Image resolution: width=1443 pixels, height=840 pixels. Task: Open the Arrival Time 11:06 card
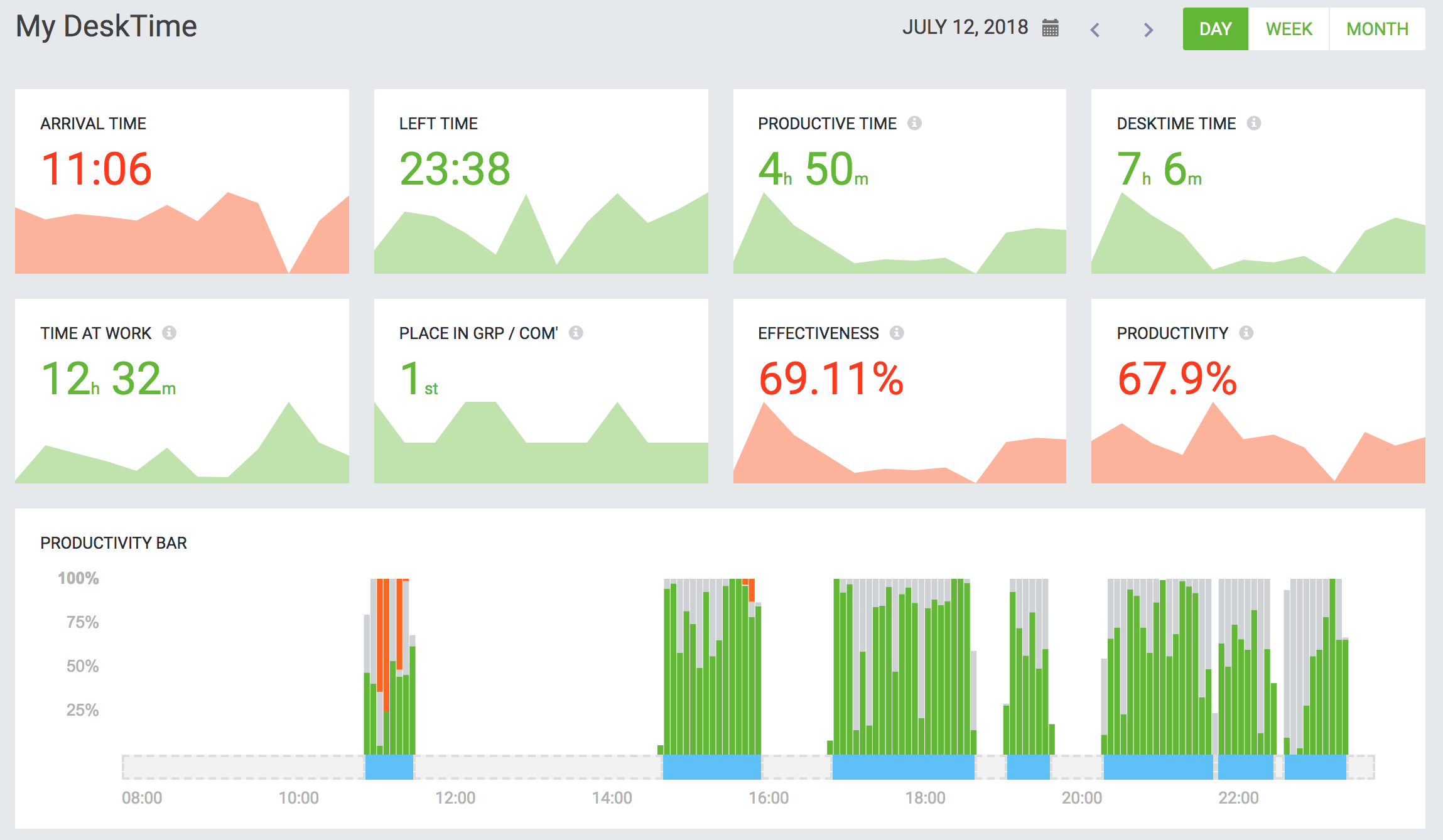click(x=182, y=181)
